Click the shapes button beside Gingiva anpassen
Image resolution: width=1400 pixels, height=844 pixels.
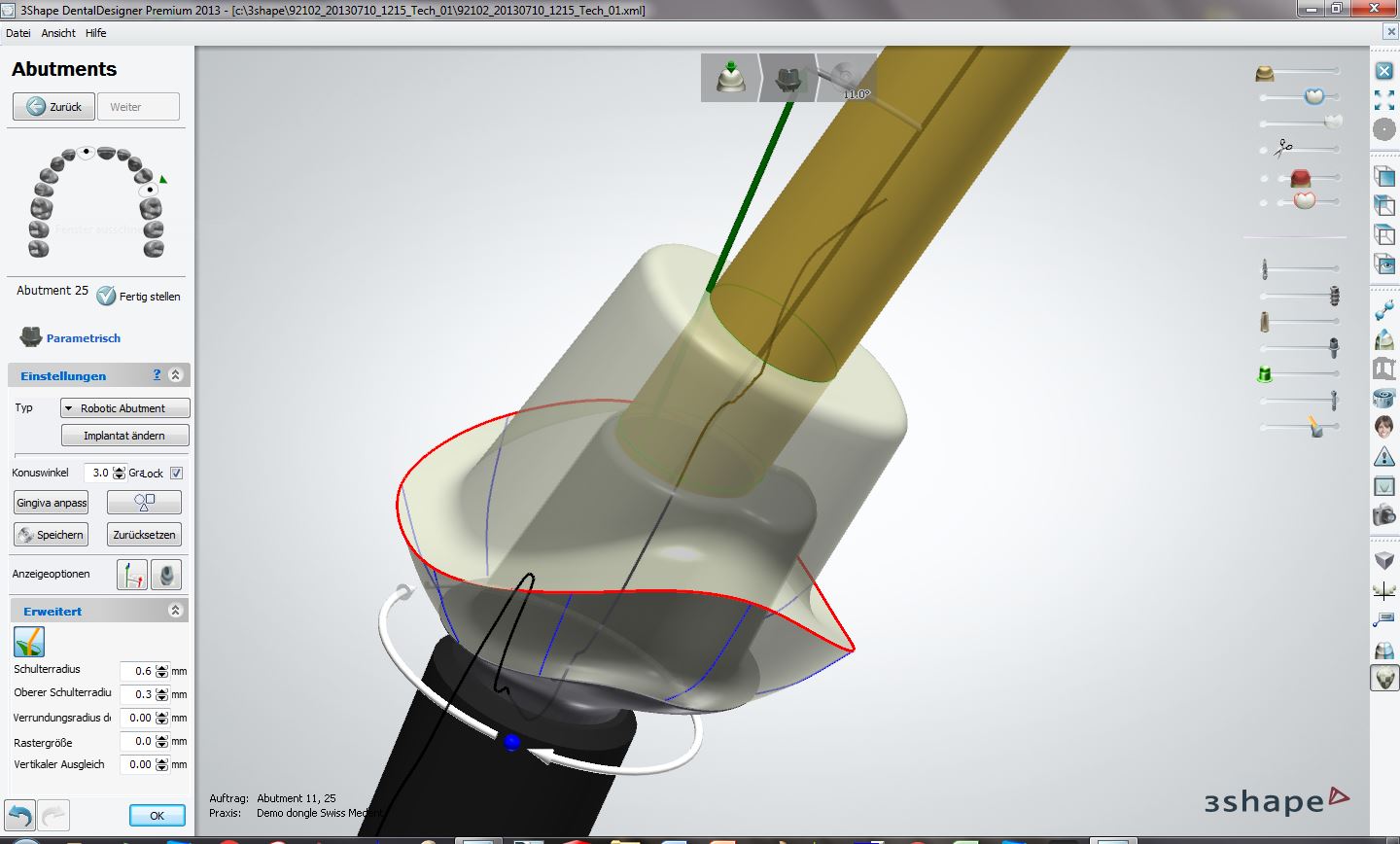[144, 503]
